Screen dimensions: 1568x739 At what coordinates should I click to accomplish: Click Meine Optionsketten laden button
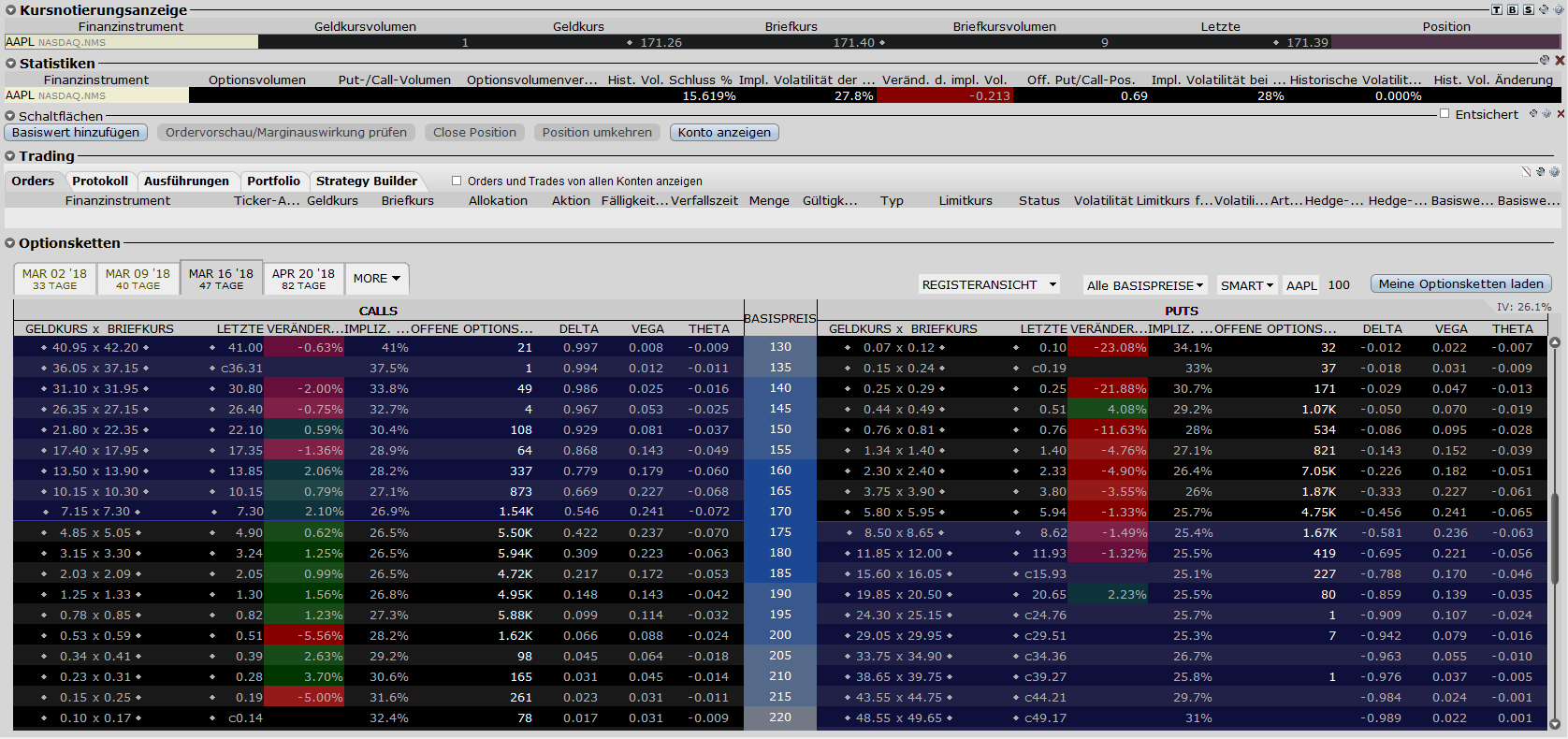1461,283
